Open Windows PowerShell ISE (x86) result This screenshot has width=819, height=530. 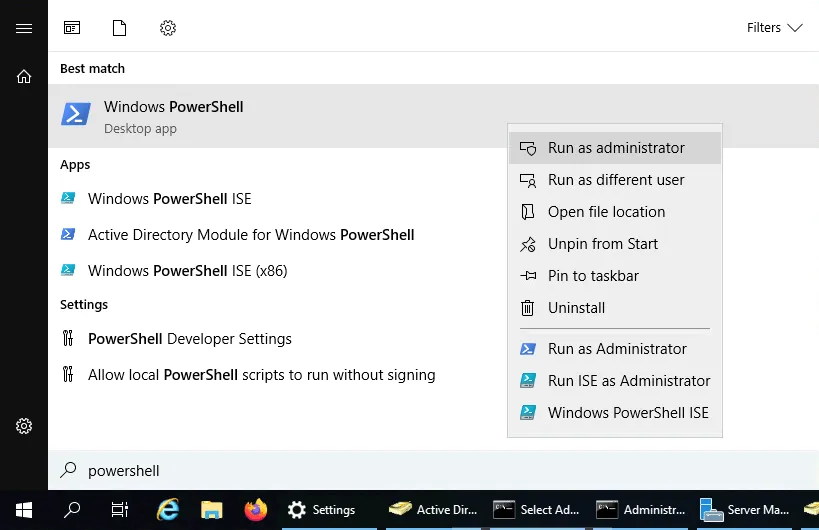187,271
